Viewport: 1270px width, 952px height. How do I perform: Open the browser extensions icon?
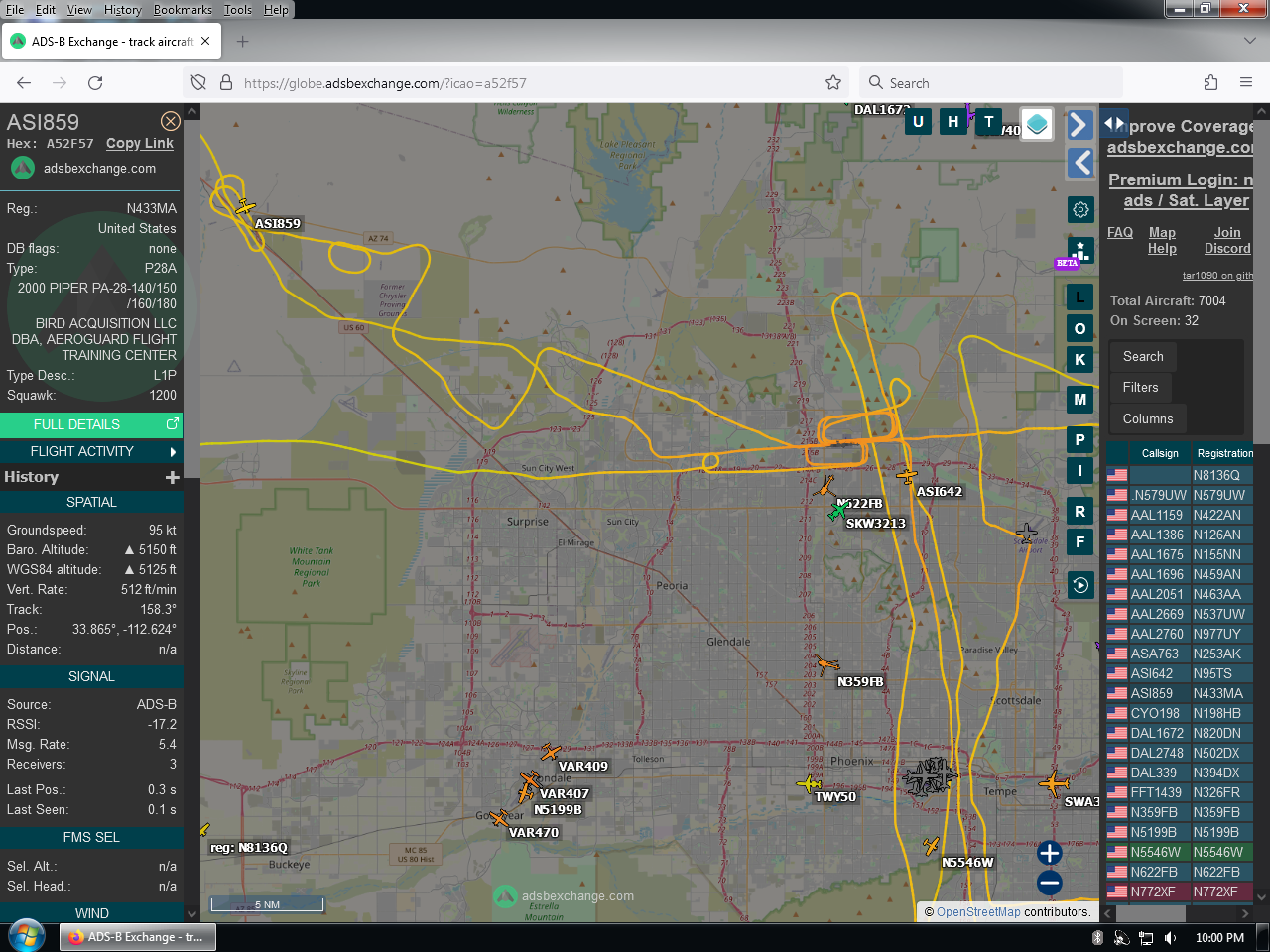pos(1210,83)
